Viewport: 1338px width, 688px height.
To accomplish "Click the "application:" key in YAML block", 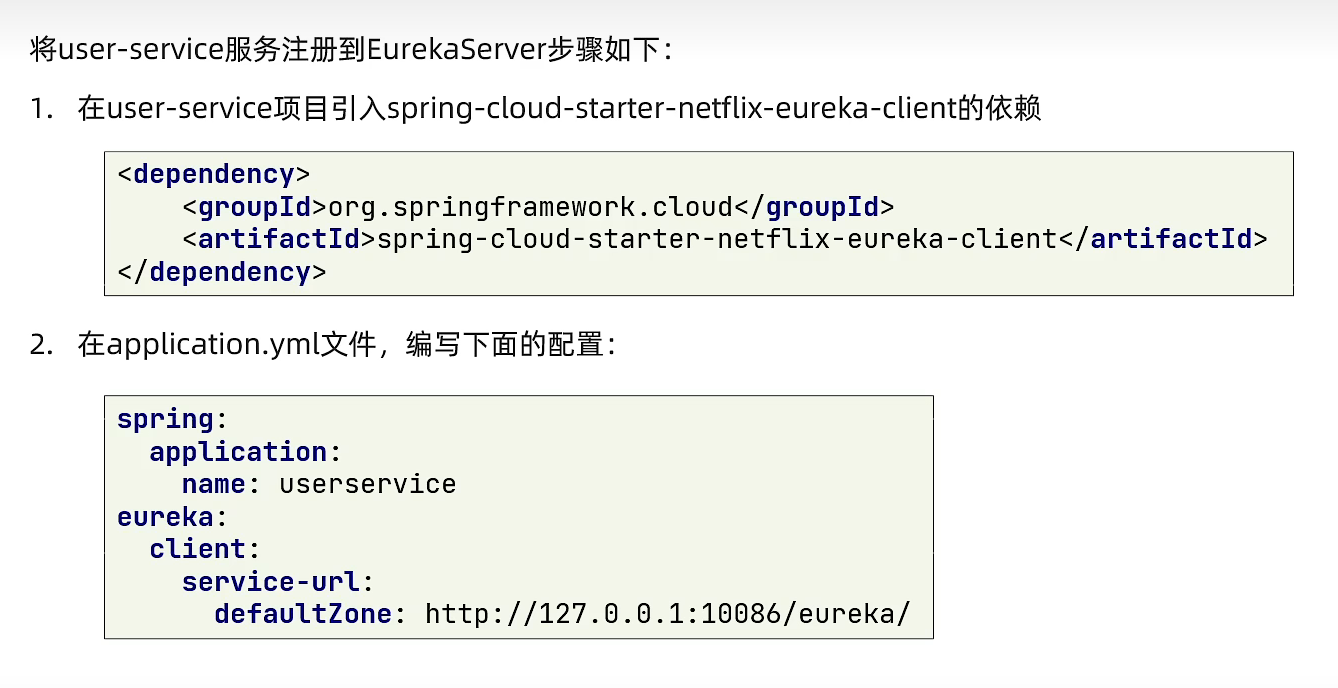I will pyautogui.click(x=246, y=452).
